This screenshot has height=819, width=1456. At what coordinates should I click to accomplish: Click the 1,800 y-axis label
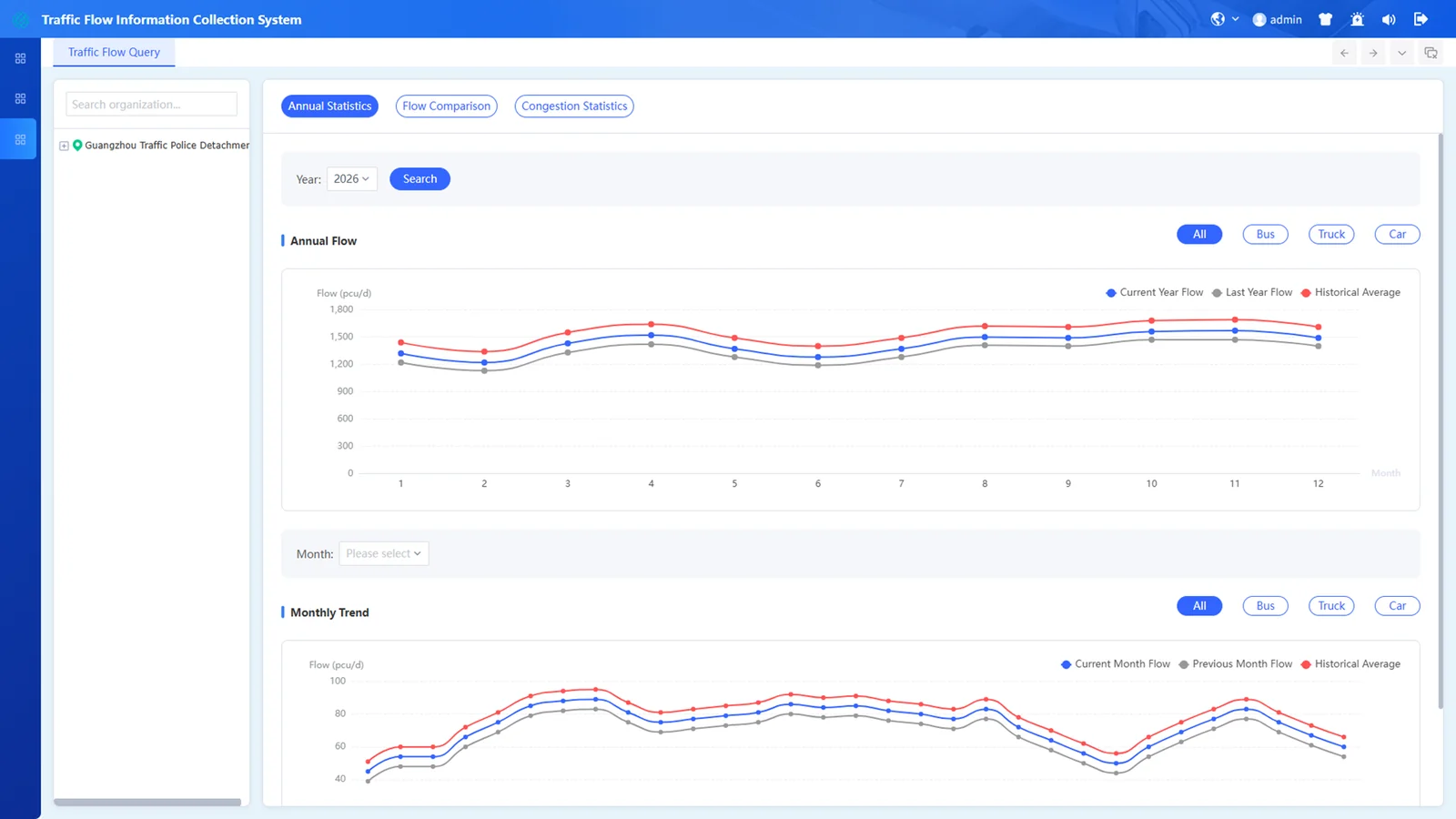[x=341, y=309]
